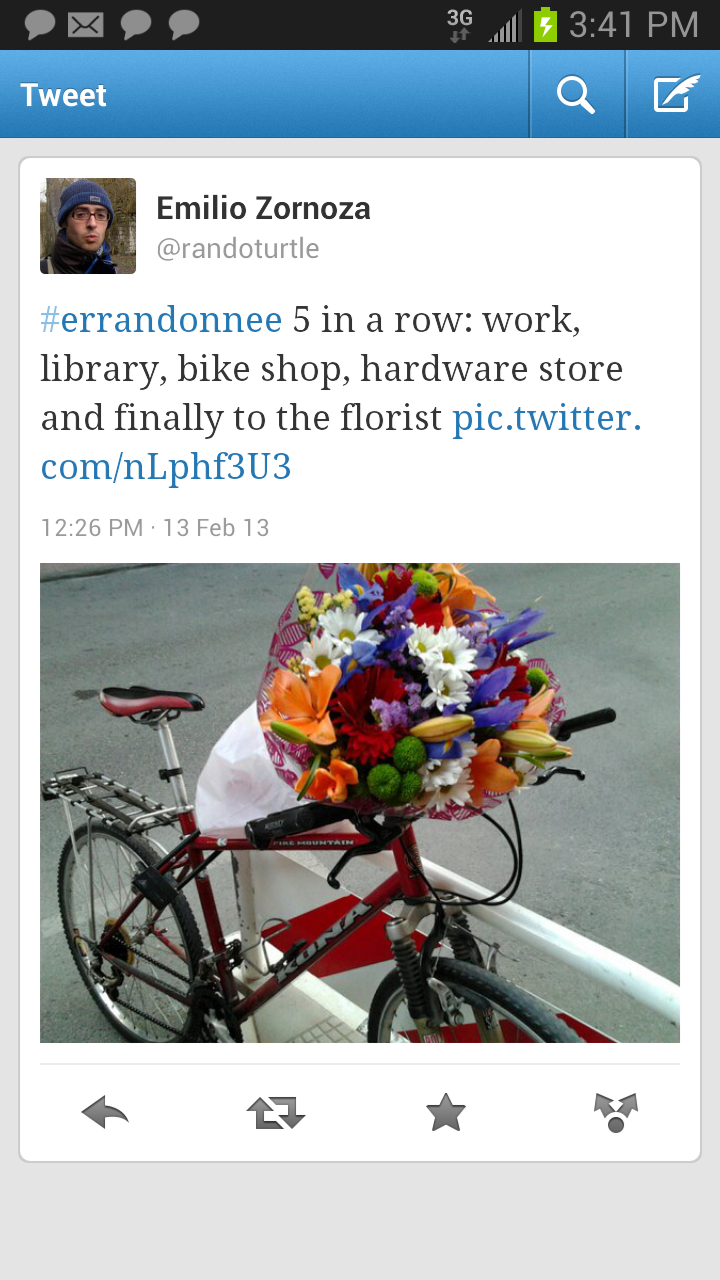Screen dimensions: 720x1280
Task: Click the name Emilio Zornoza
Action: coord(263,208)
